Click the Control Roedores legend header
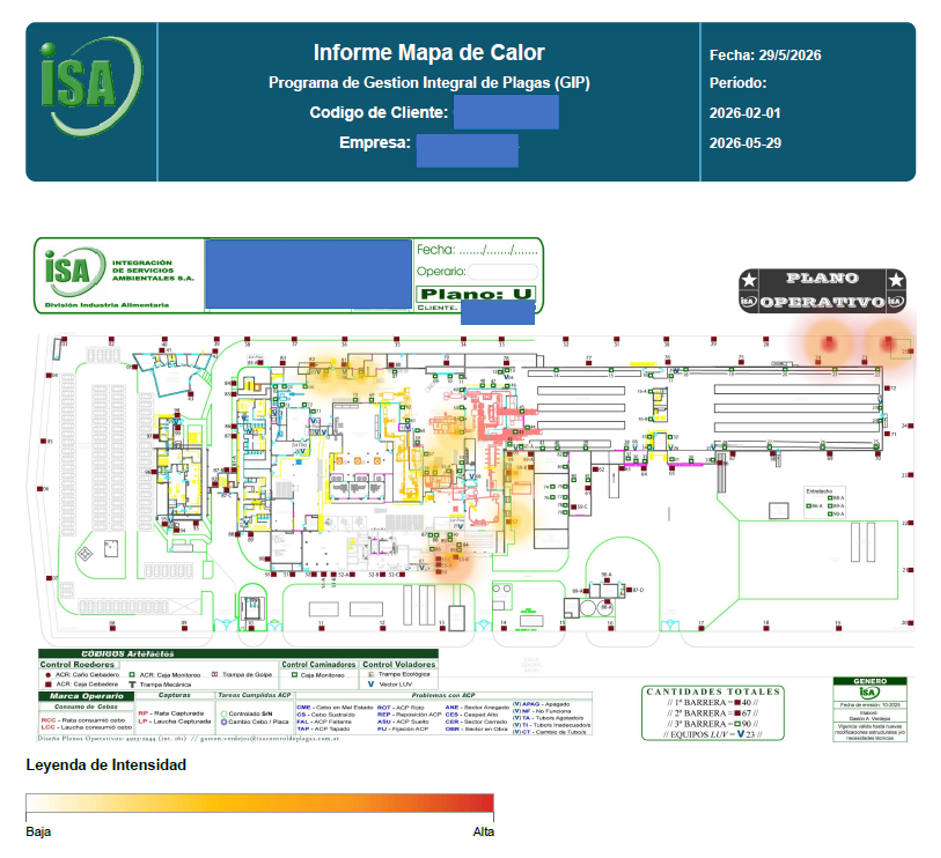 tap(77, 664)
